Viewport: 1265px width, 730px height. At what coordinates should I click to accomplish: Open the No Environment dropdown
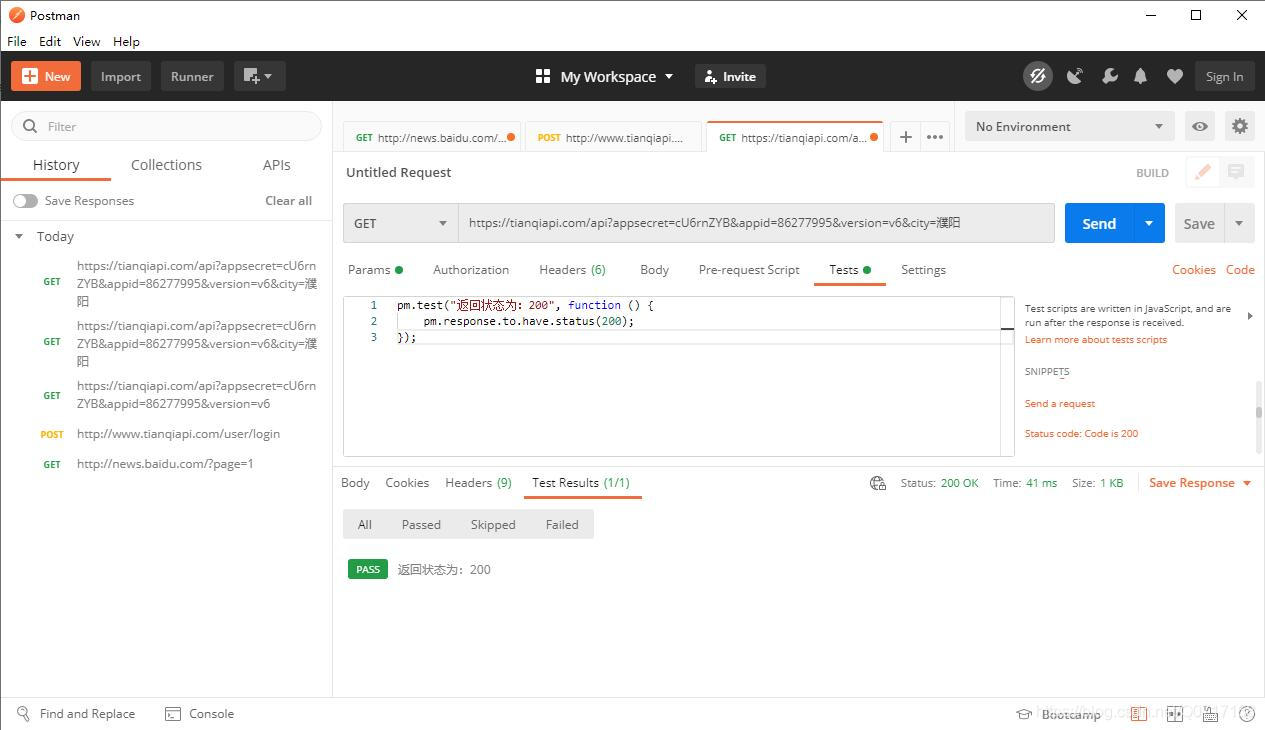pos(1070,126)
